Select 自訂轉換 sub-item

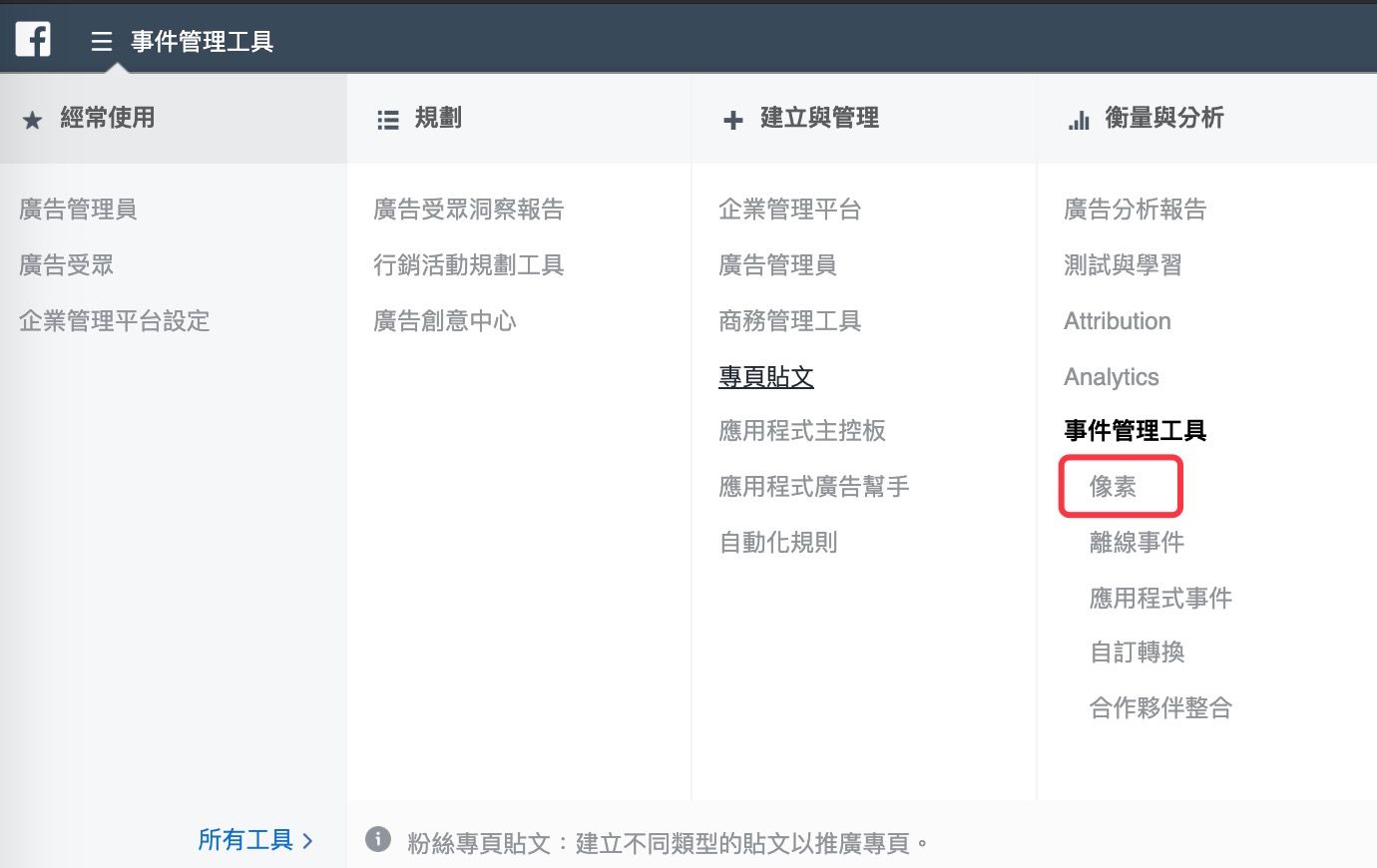1138,652
